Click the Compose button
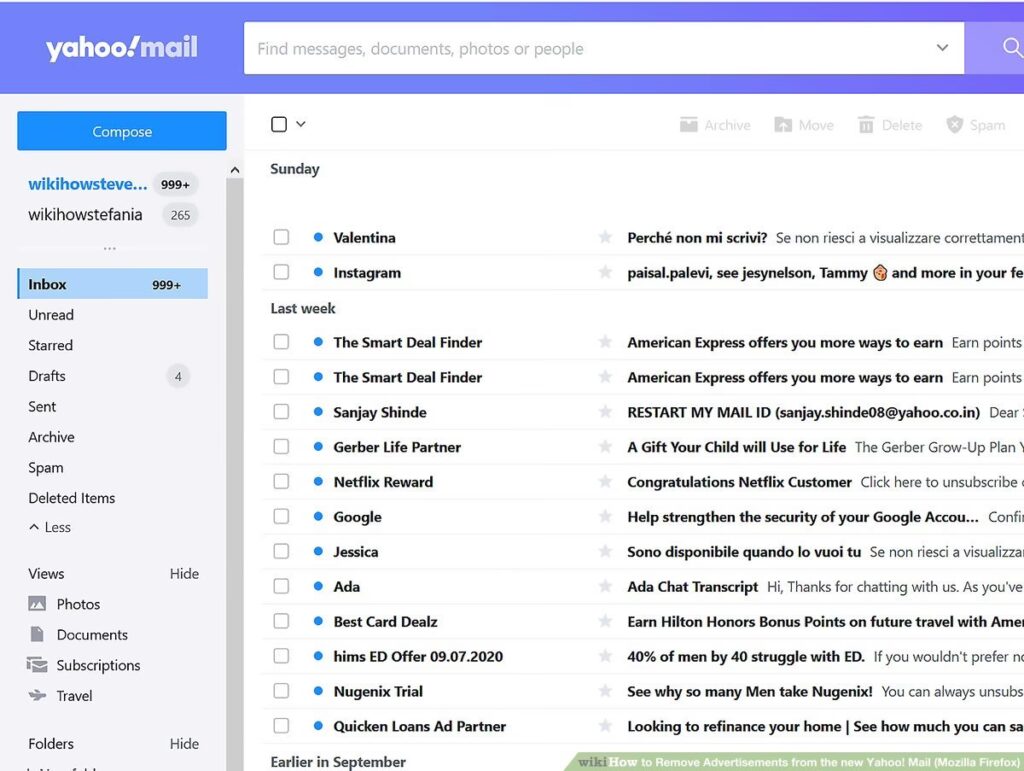 (122, 131)
